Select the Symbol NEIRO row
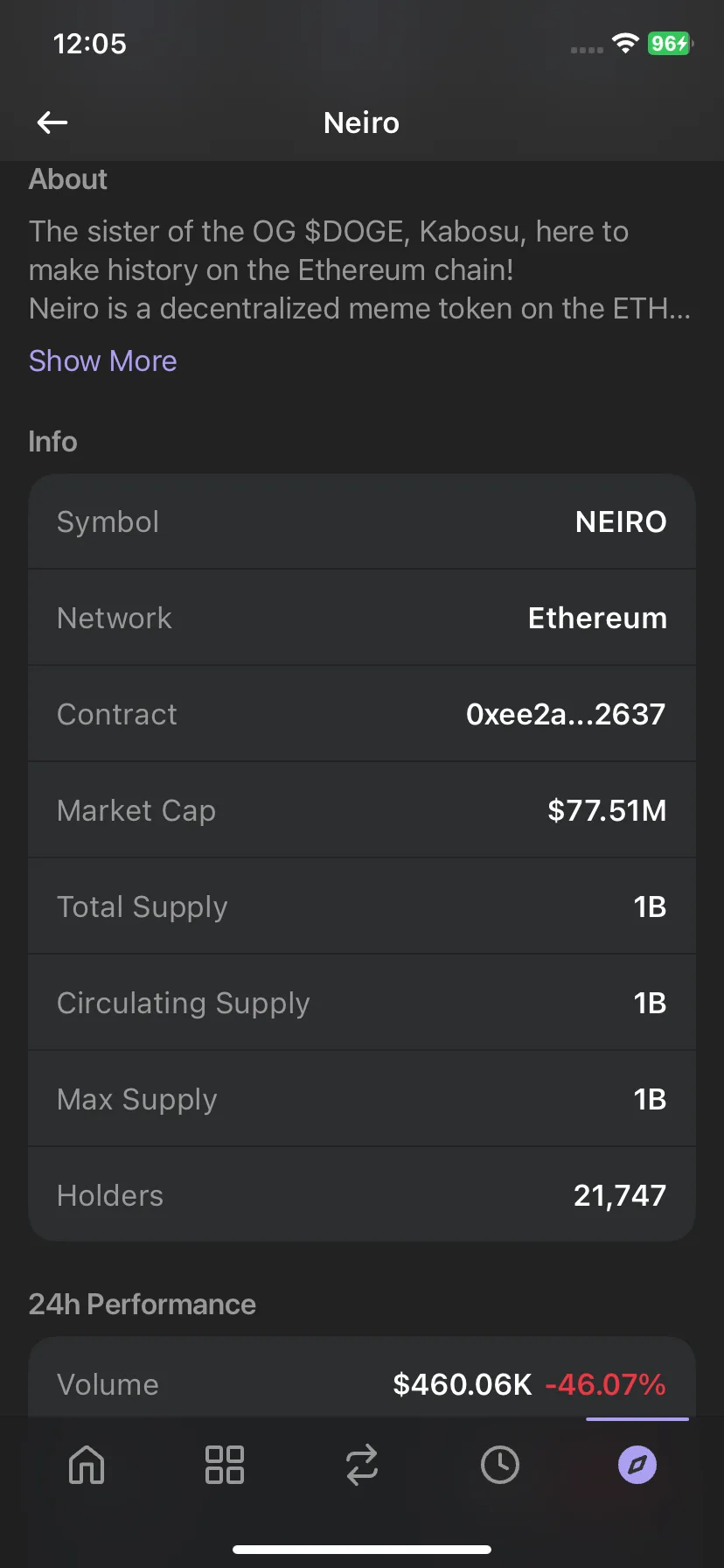The image size is (724, 1568). [x=362, y=521]
